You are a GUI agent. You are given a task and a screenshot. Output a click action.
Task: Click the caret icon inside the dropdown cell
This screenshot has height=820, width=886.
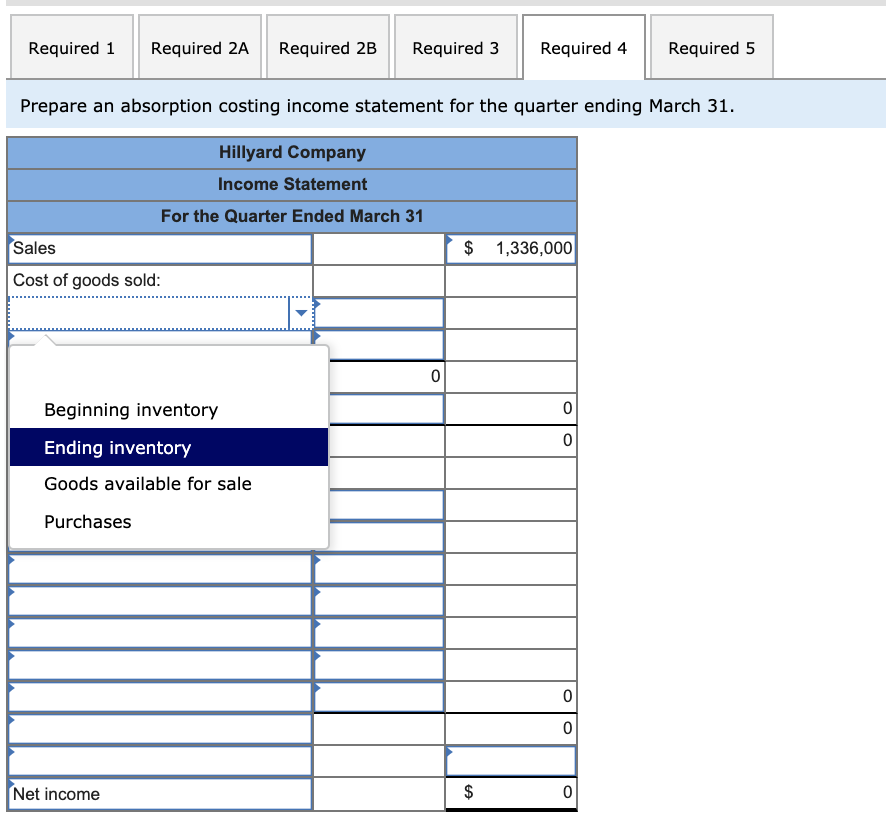tap(301, 312)
